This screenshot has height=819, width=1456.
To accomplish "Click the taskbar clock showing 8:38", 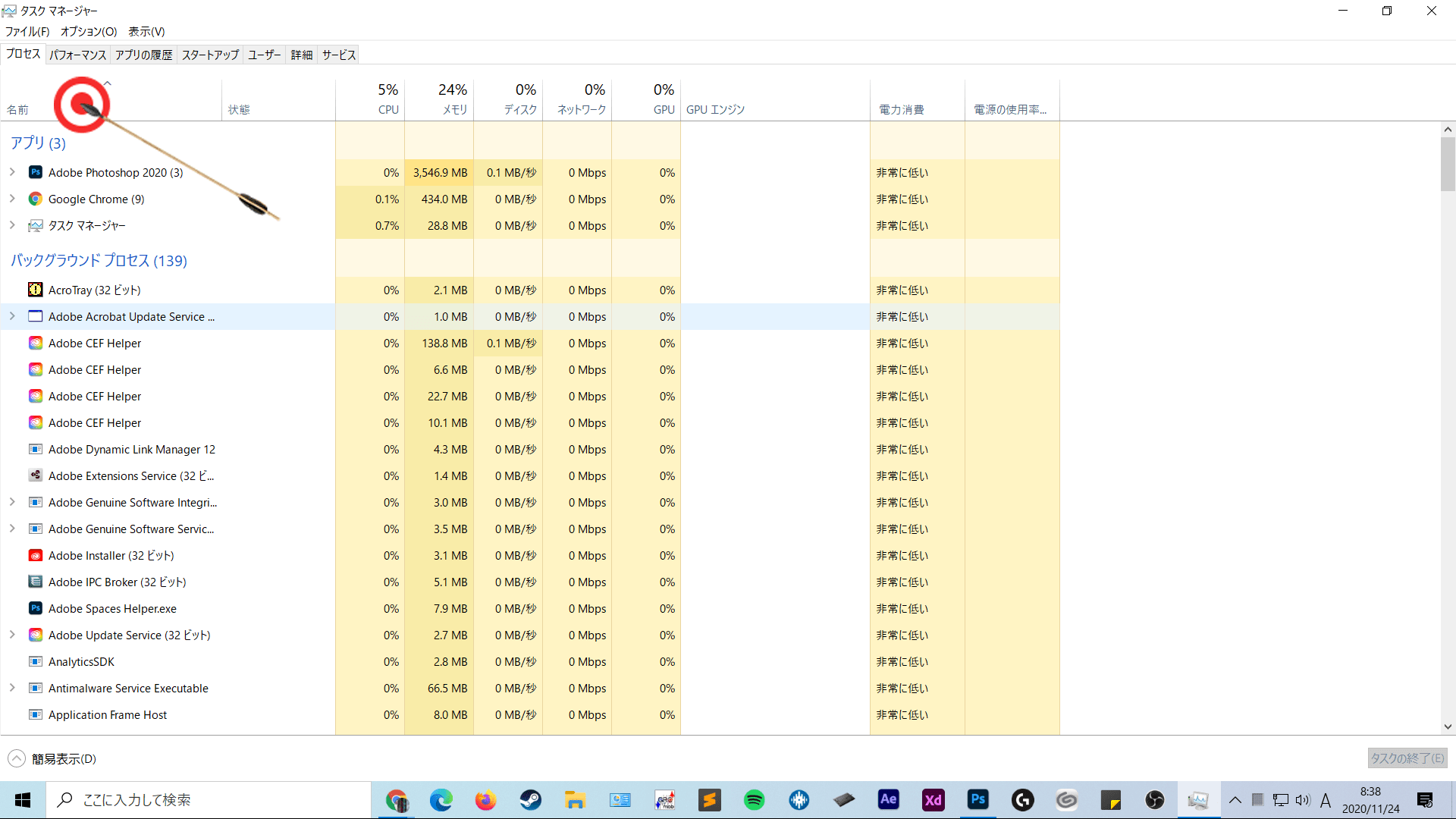I will tap(1371, 800).
